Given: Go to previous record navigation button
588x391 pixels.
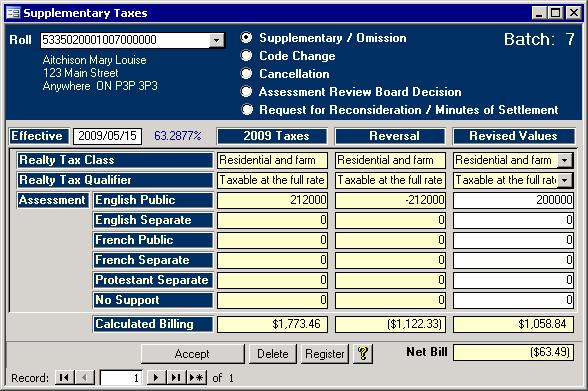Looking at the screenshot, I should (x=85, y=378).
